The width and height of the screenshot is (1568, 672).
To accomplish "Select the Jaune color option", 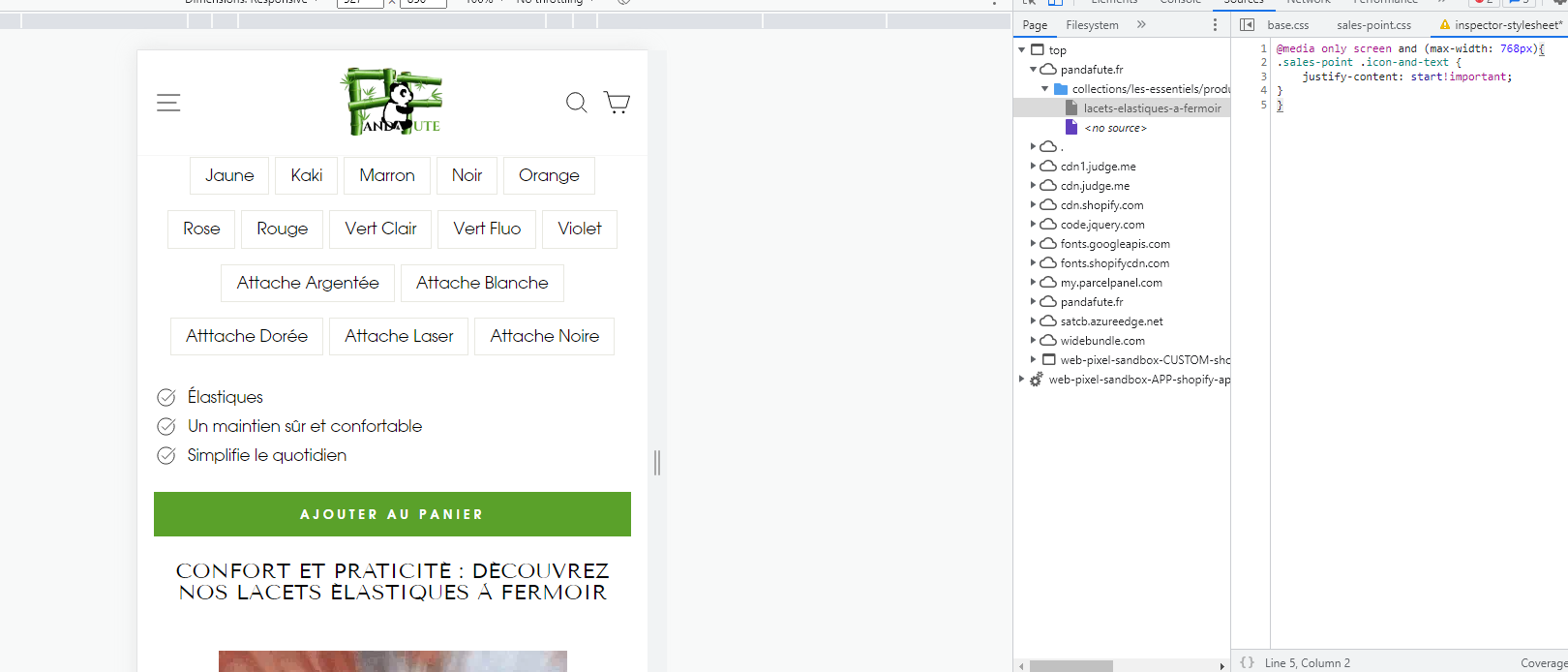I will pos(229,175).
